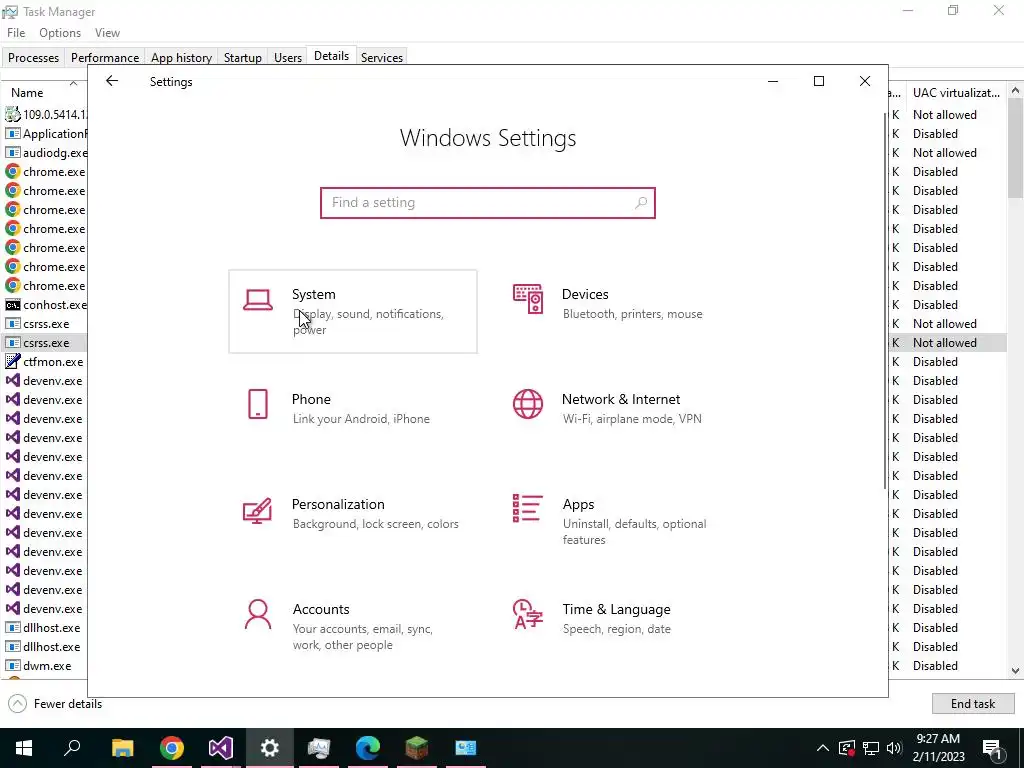Open the Devices category title
The width and height of the screenshot is (1024, 768).
[585, 295]
